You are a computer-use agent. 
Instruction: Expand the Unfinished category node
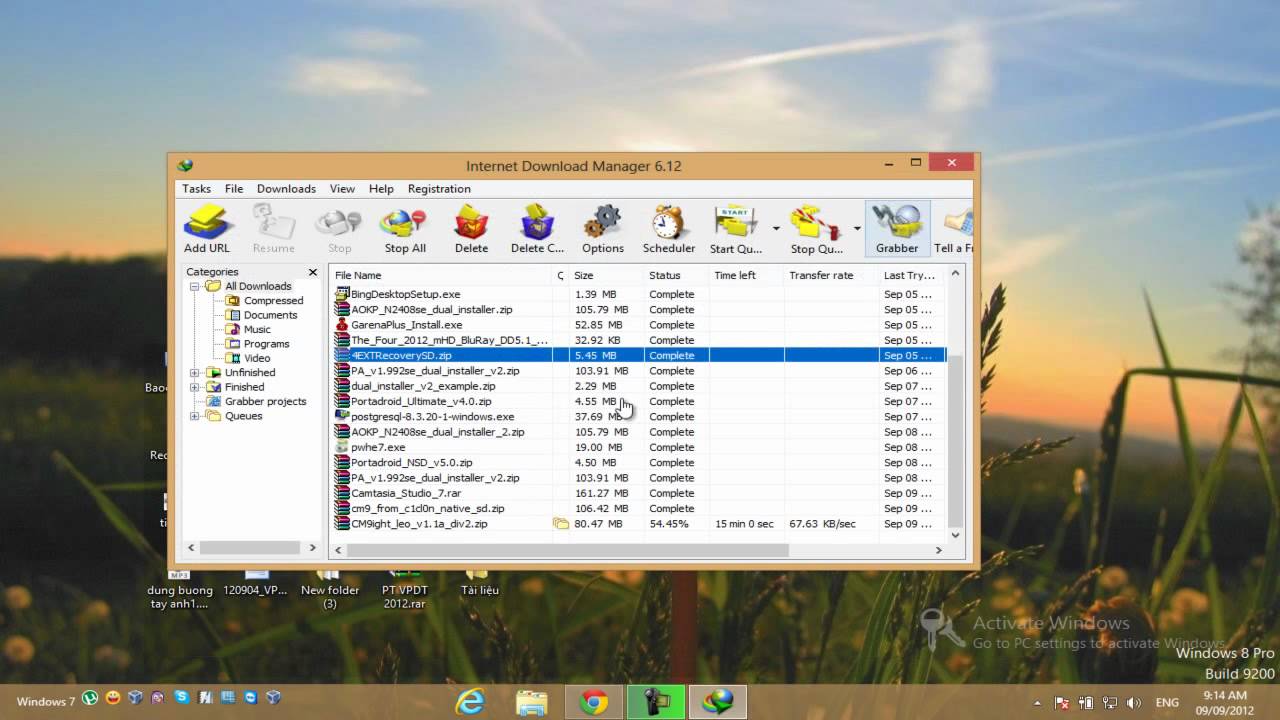coord(195,373)
